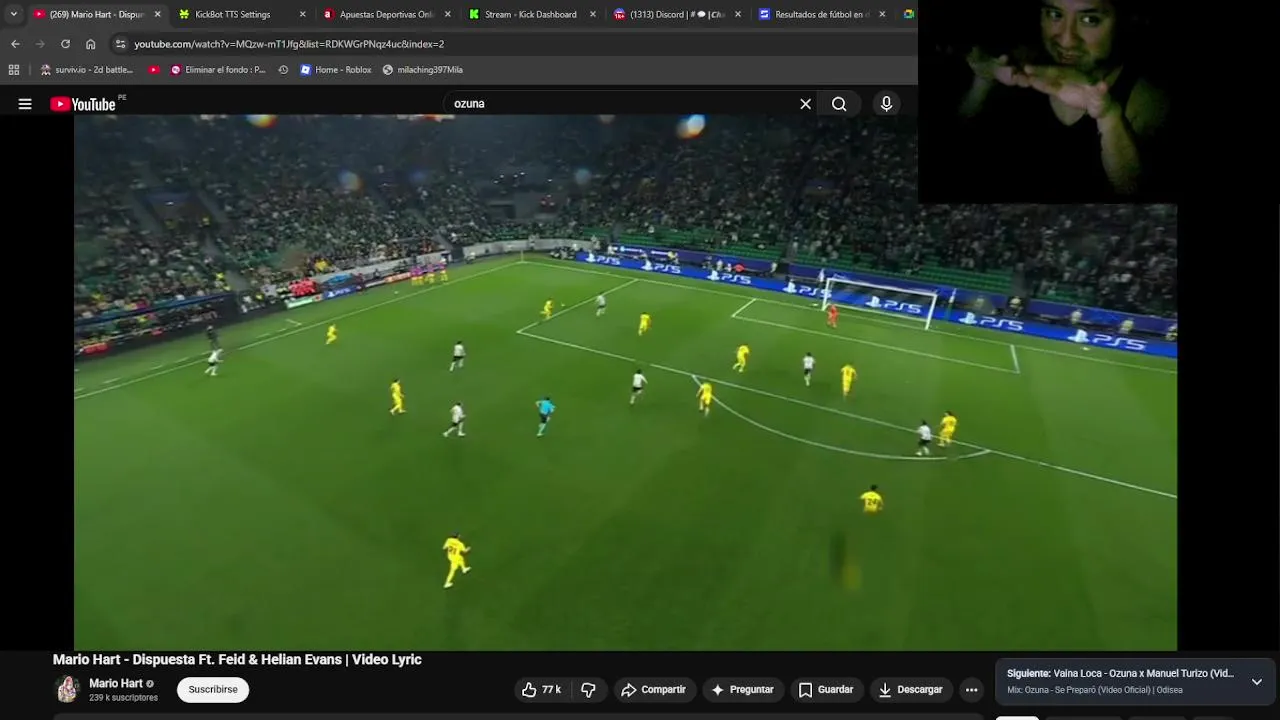Viewport: 1280px width, 720px height.
Task: Open the tab search dropdown arrow
Action: click(13, 14)
